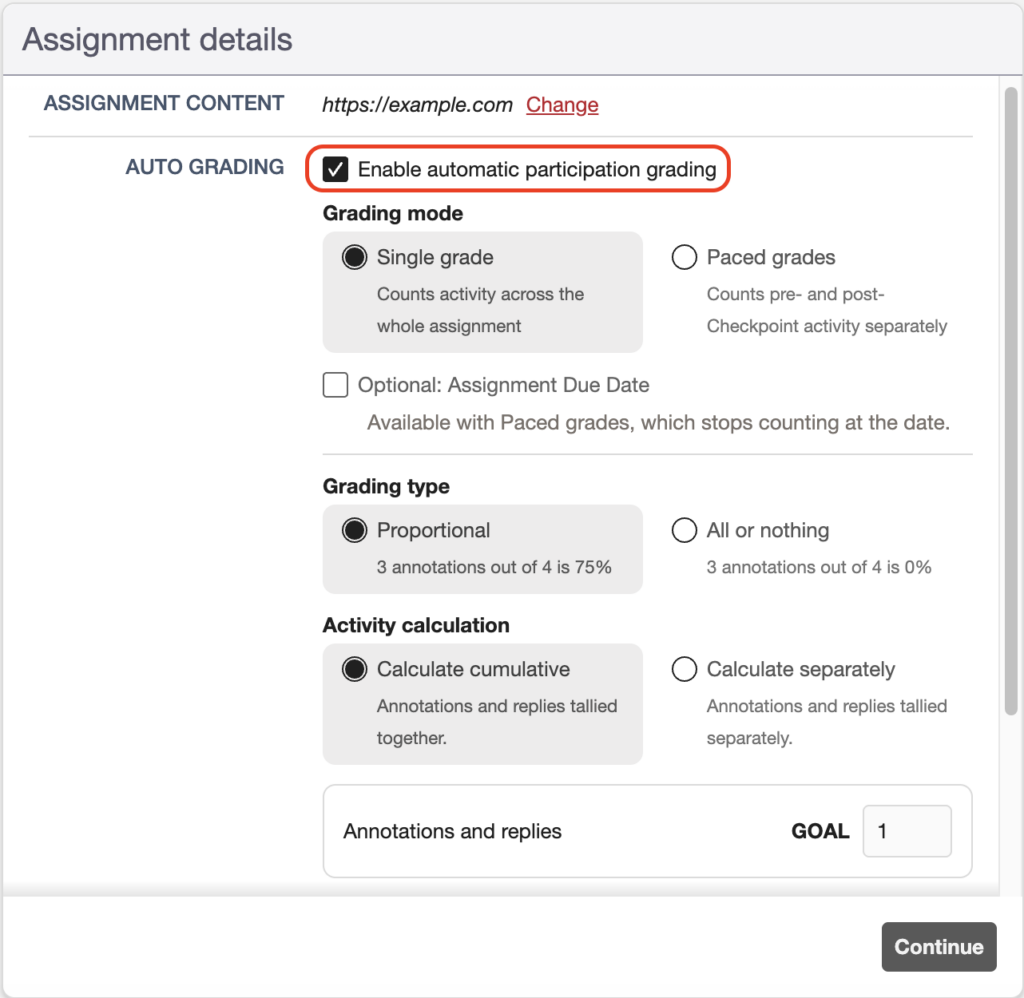
Task: Click the Continue button
Action: click(x=938, y=946)
